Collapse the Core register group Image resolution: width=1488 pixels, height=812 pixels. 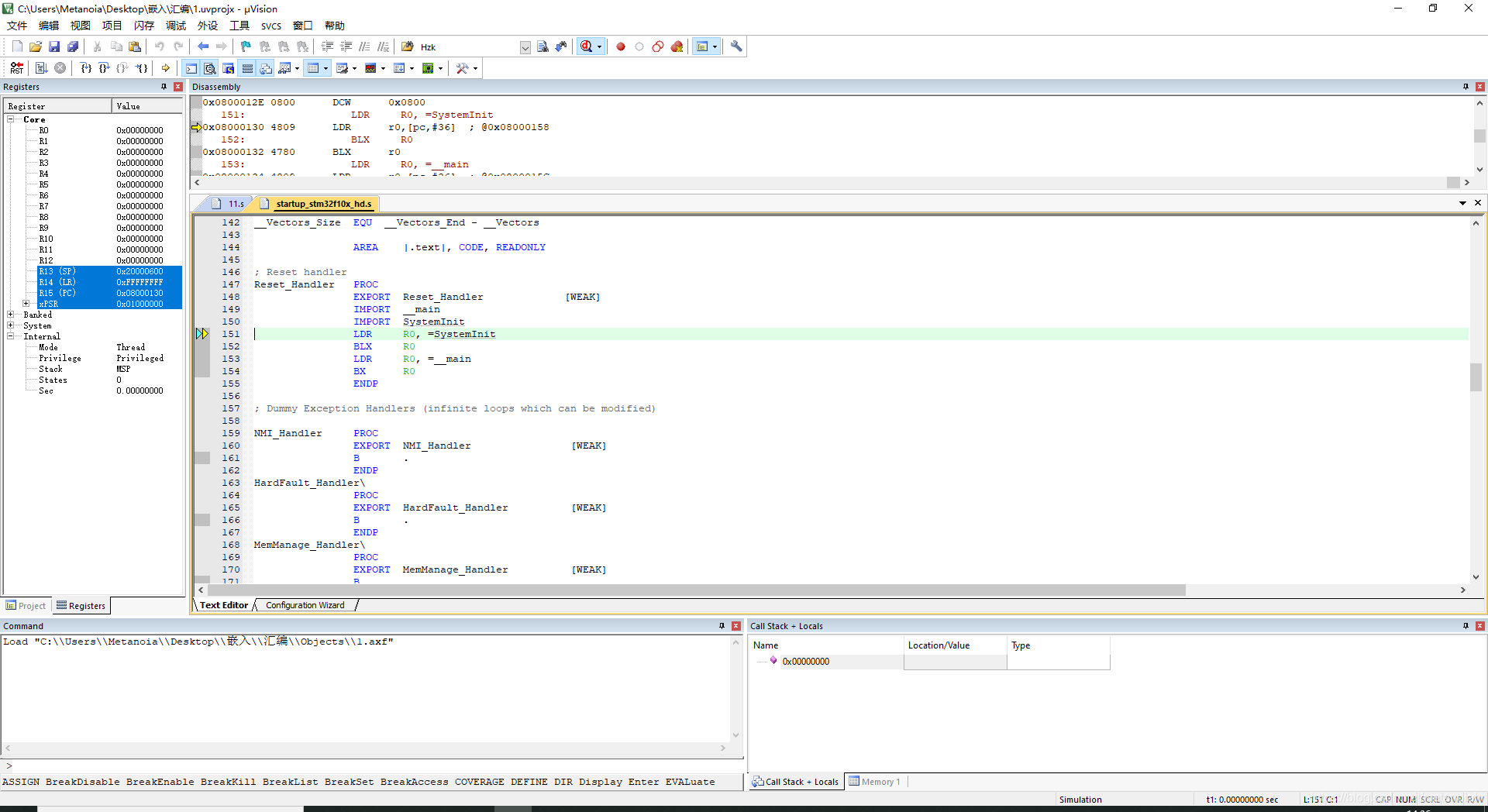coord(11,119)
